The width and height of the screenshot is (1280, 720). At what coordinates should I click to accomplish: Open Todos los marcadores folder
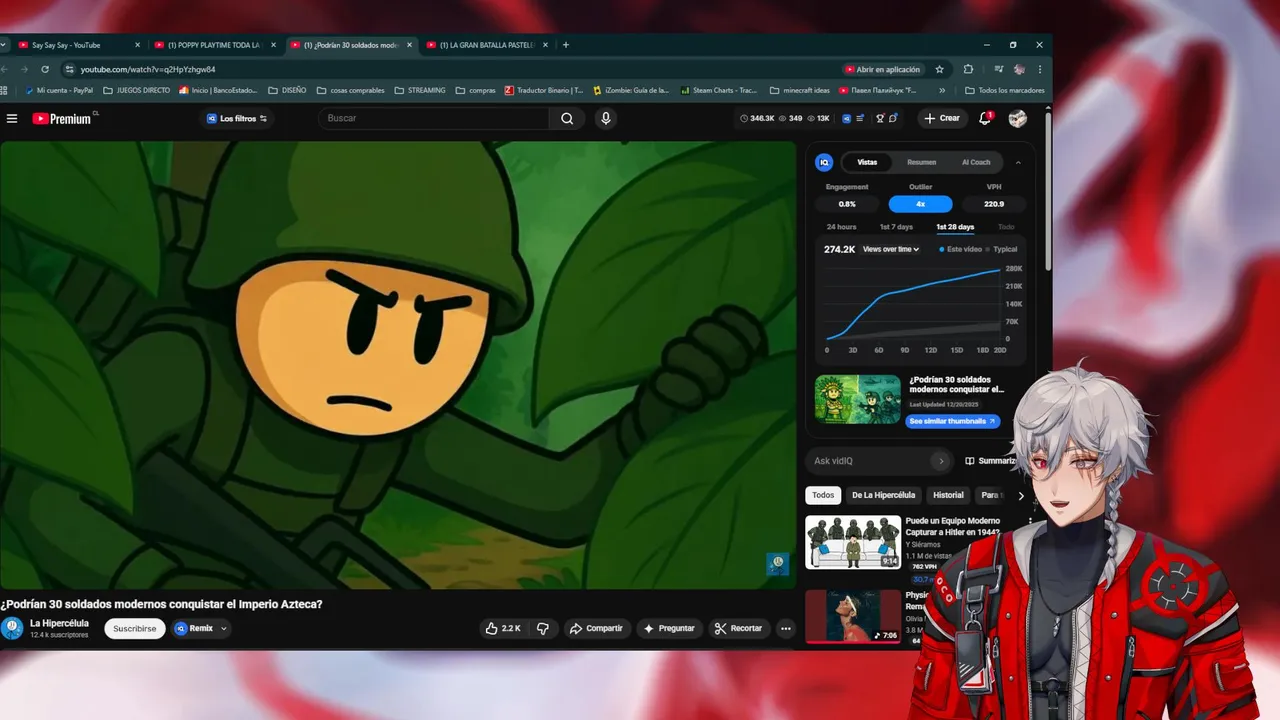pos(1005,90)
